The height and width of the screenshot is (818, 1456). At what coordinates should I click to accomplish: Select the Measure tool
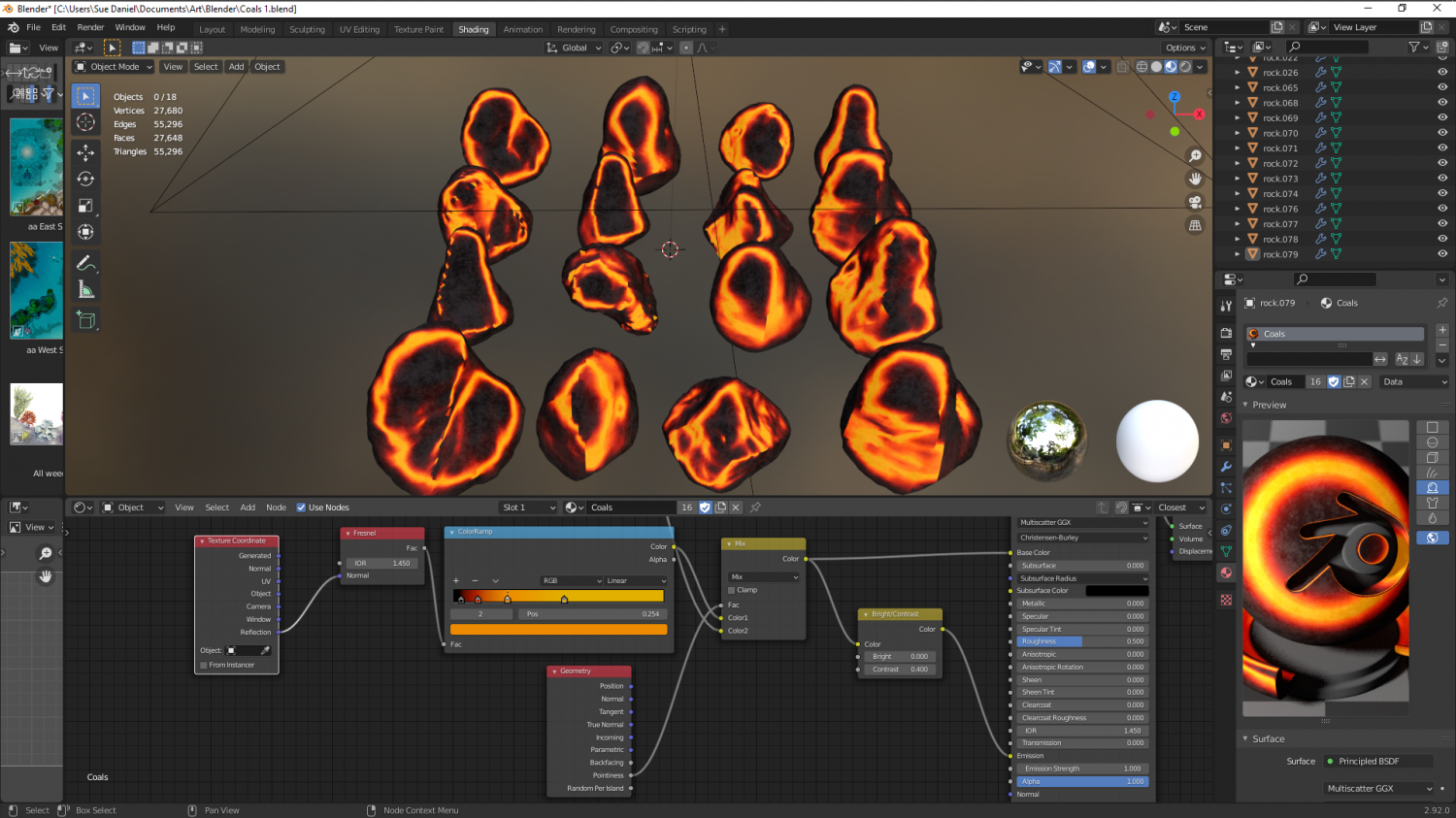click(x=85, y=289)
